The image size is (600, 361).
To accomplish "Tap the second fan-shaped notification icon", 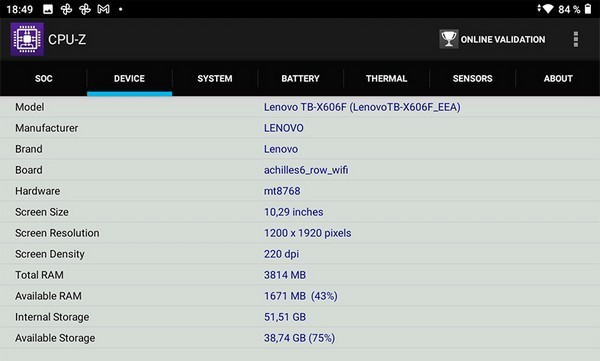I will coord(85,9).
